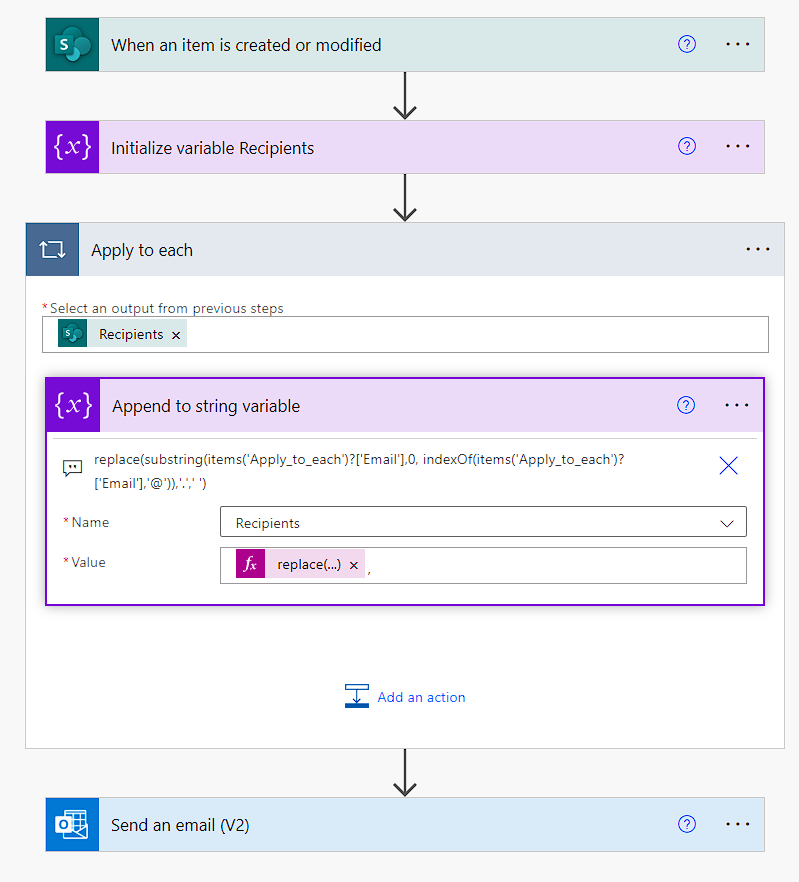Open help on Initialize variable Recipients

686,146
